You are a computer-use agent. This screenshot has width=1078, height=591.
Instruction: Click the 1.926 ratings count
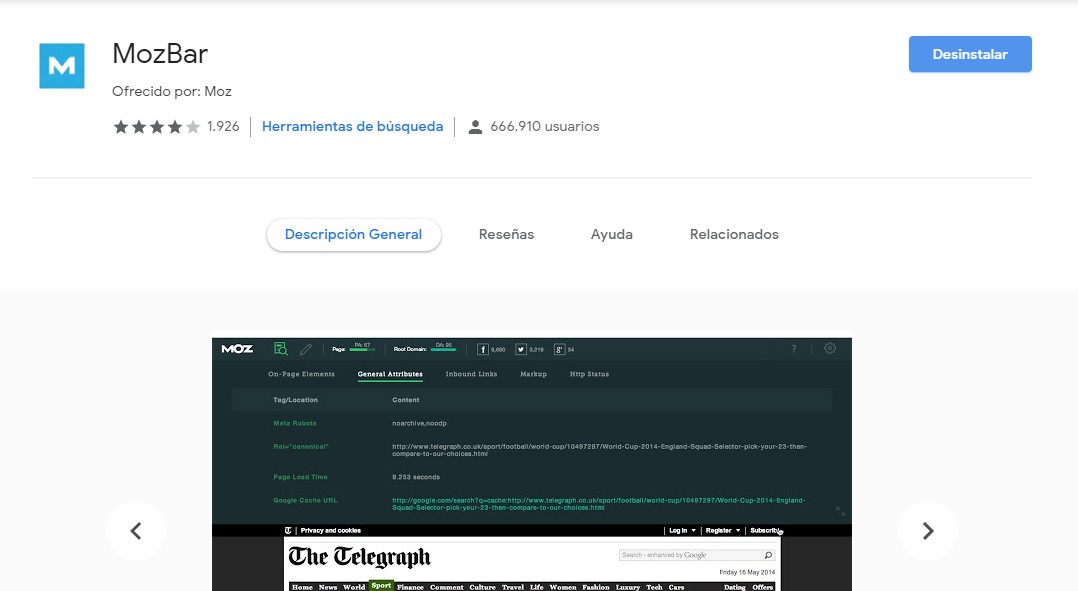[x=223, y=126]
